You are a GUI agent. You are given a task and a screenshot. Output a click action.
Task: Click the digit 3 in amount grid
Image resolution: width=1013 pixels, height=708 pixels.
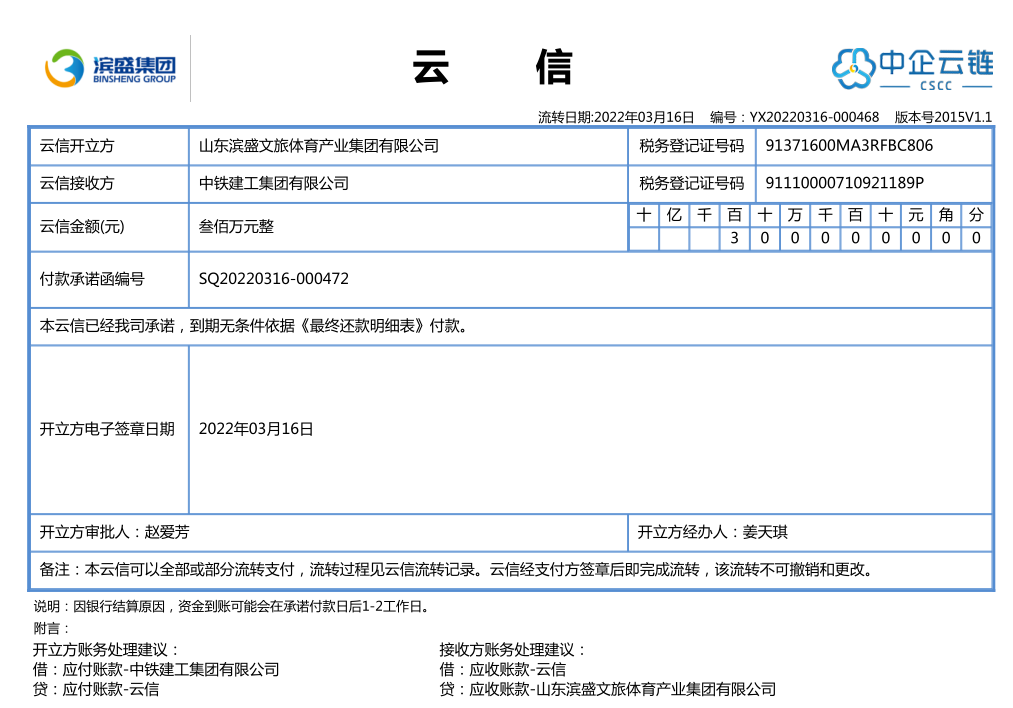click(734, 239)
